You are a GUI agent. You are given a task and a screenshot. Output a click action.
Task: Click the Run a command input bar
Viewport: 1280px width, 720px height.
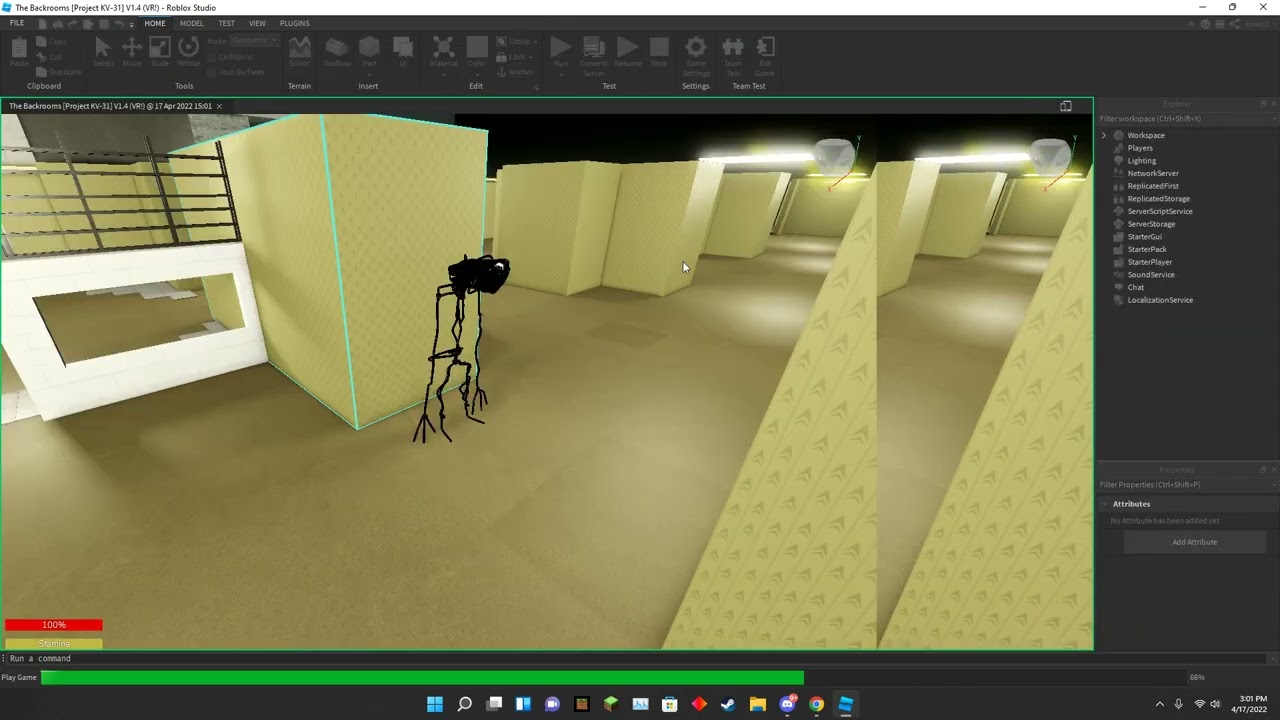(x=640, y=659)
